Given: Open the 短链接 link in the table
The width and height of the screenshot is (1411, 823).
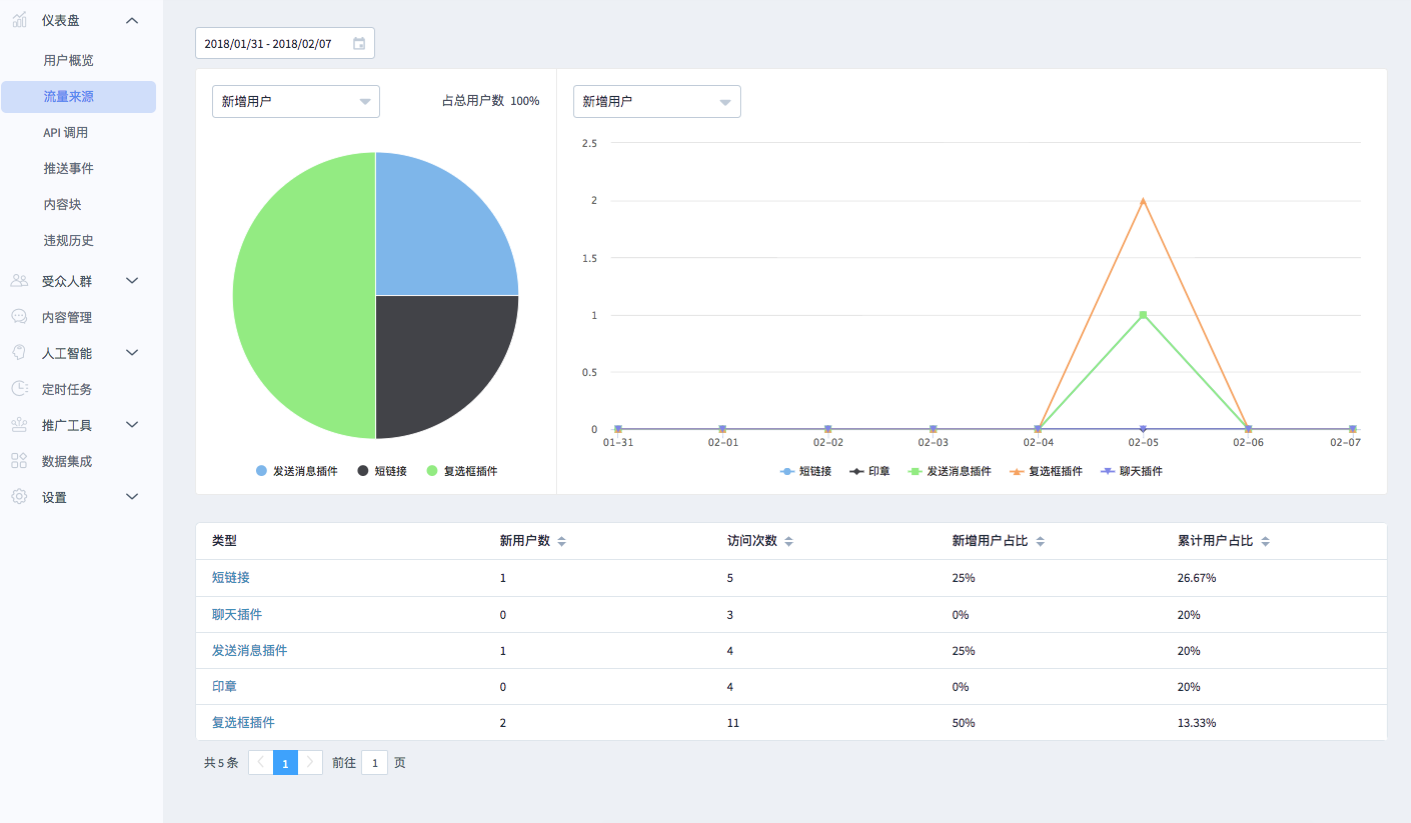Looking at the screenshot, I should coord(230,578).
